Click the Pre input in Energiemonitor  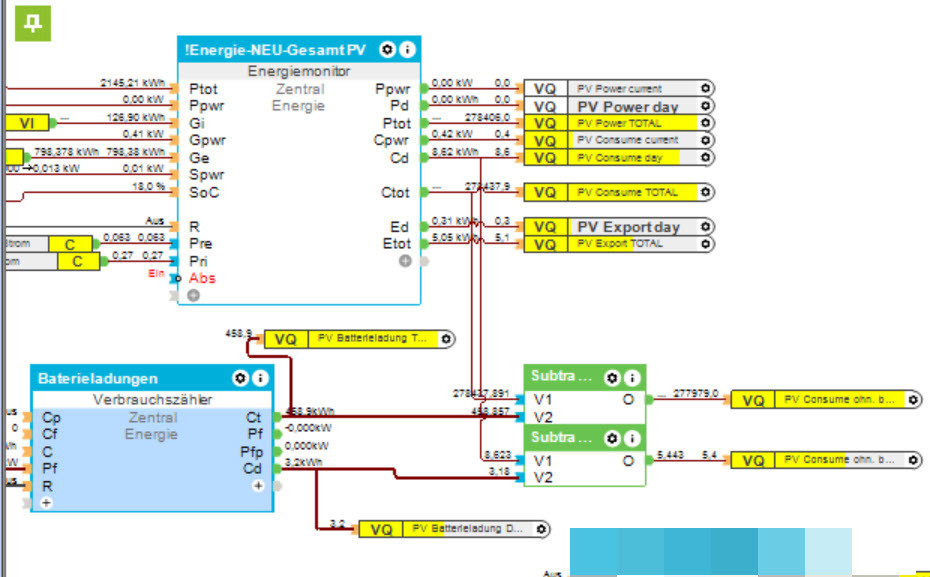(200, 244)
